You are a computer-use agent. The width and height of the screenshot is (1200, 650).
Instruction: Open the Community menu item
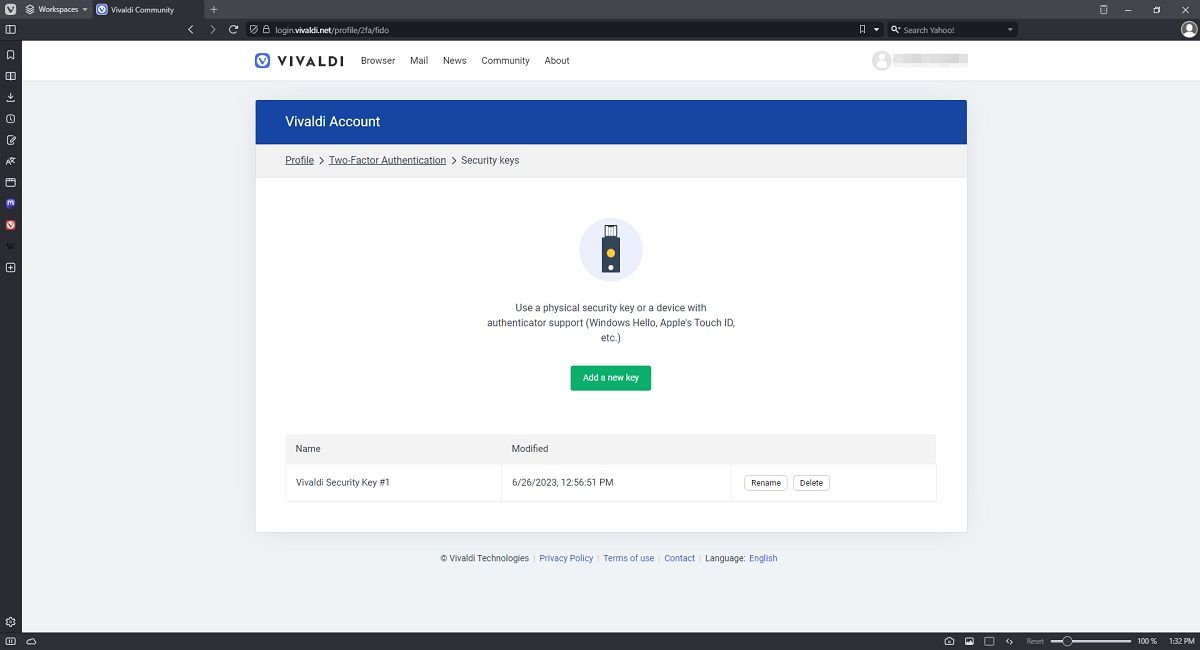coord(505,61)
